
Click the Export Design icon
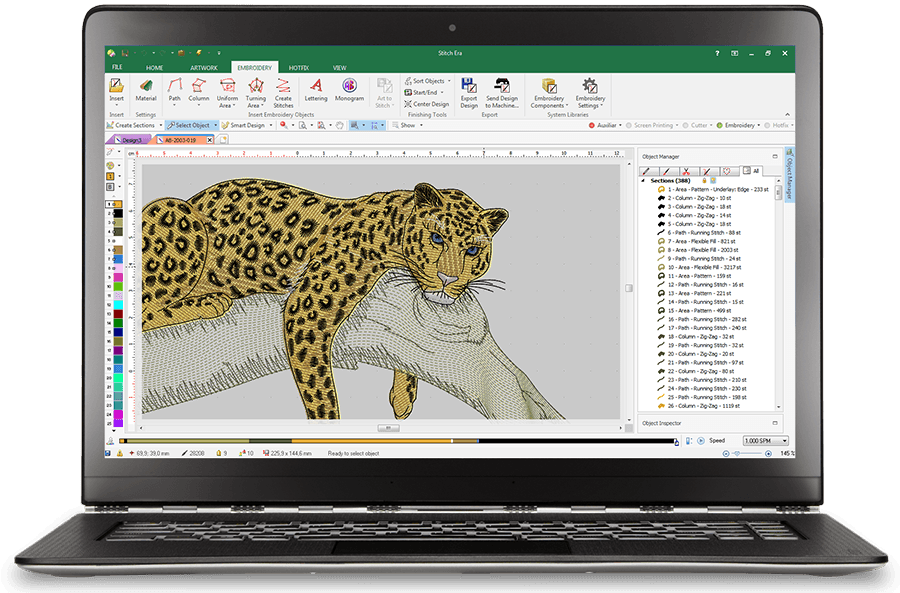coord(469,91)
